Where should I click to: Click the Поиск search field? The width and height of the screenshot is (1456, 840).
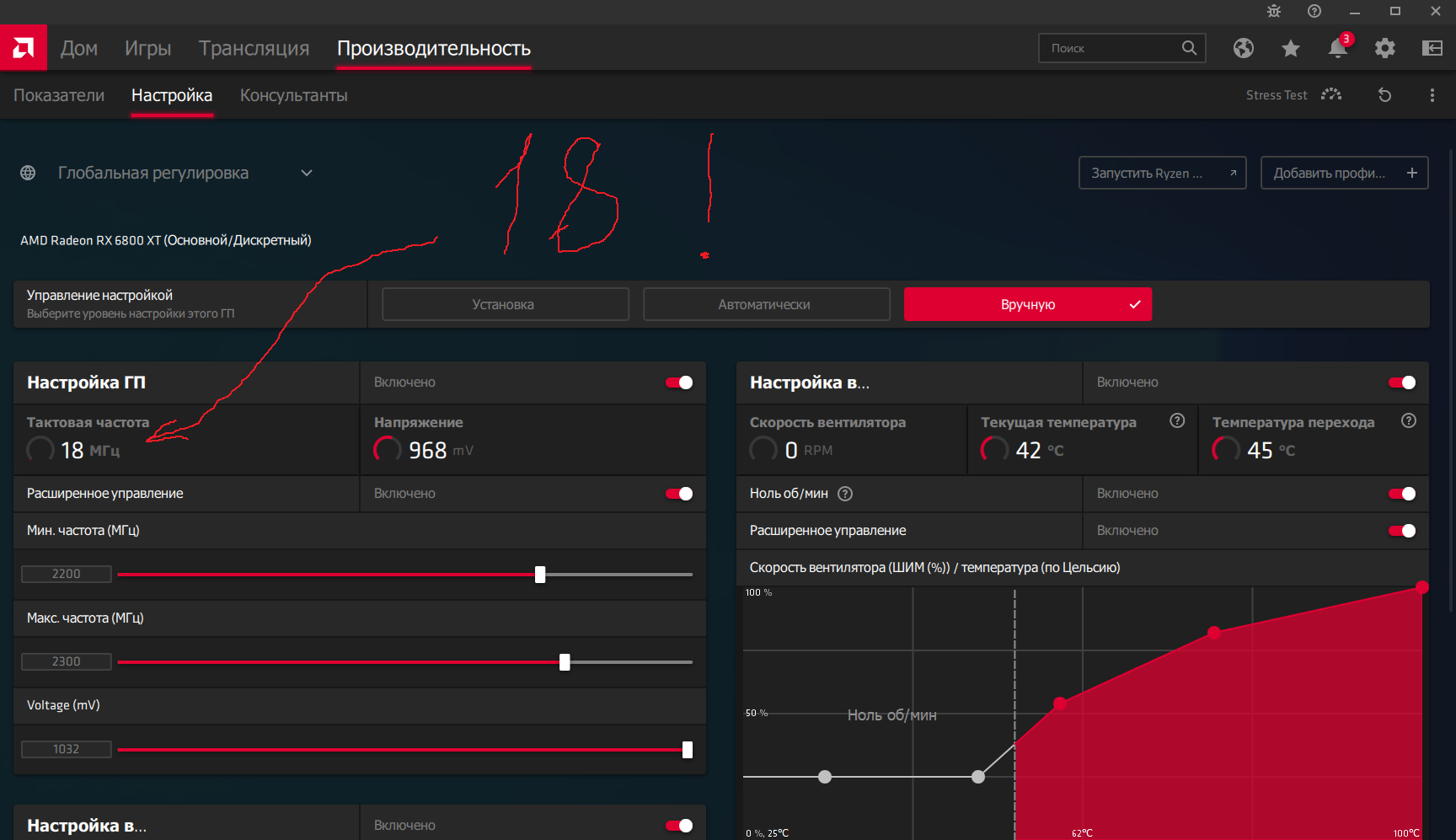pos(1122,48)
